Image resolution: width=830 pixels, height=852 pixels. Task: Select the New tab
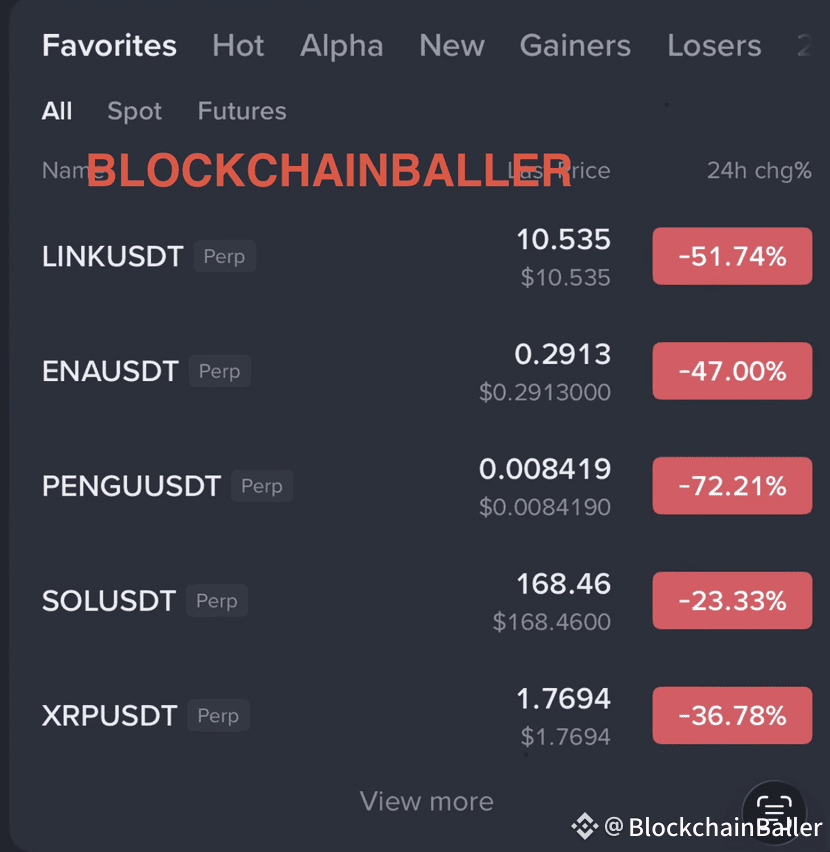pyautogui.click(x=452, y=46)
